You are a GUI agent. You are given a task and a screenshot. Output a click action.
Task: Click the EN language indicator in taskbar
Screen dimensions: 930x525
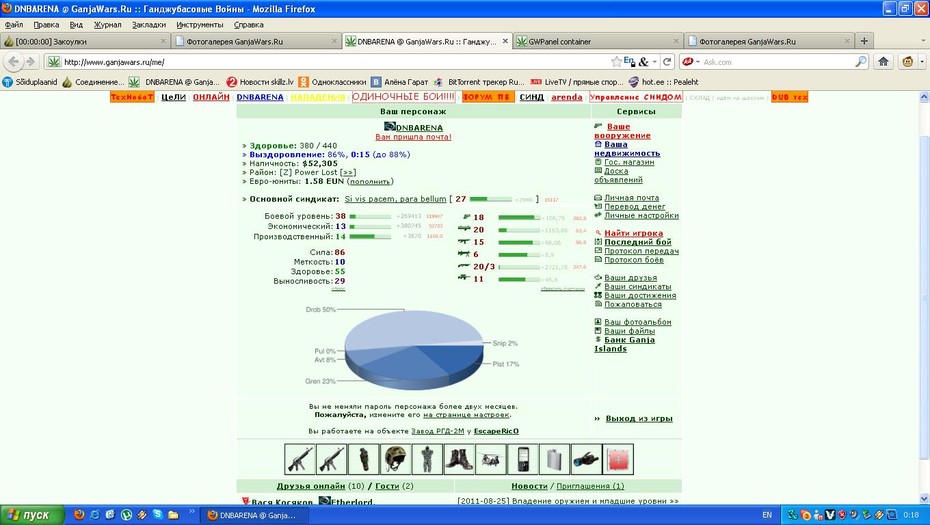click(767, 515)
